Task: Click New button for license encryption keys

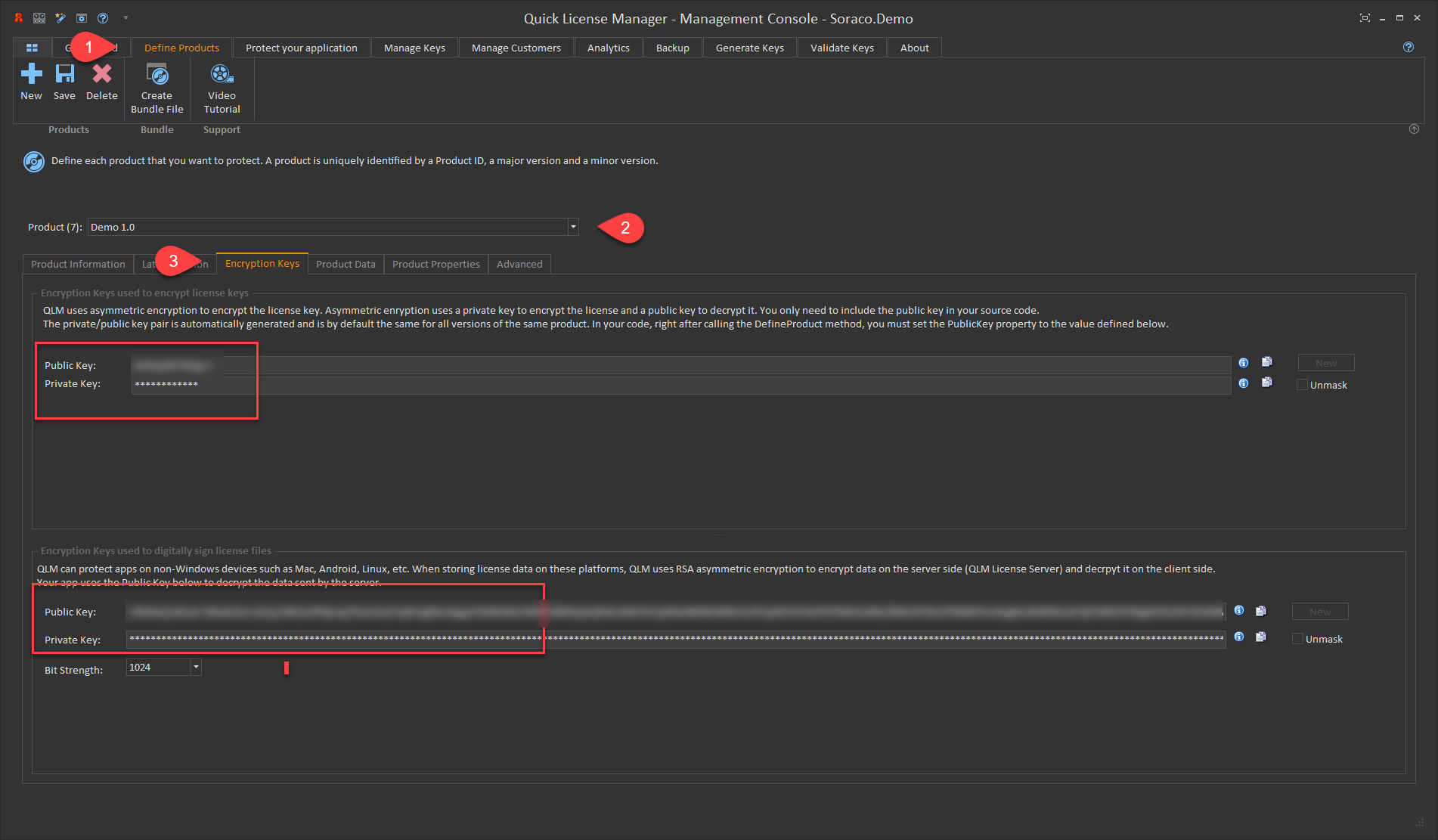Action: [x=1326, y=363]
